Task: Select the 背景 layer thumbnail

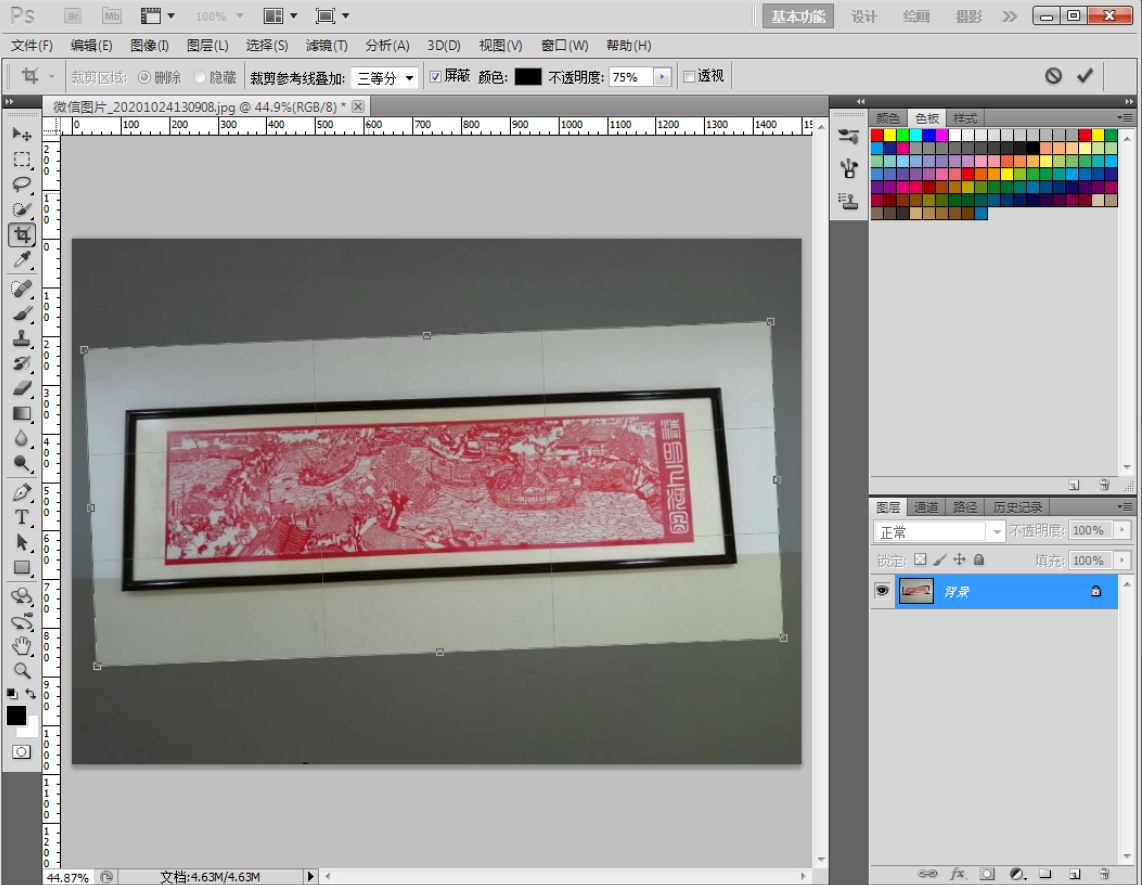Action: click(x=916, y=591)
